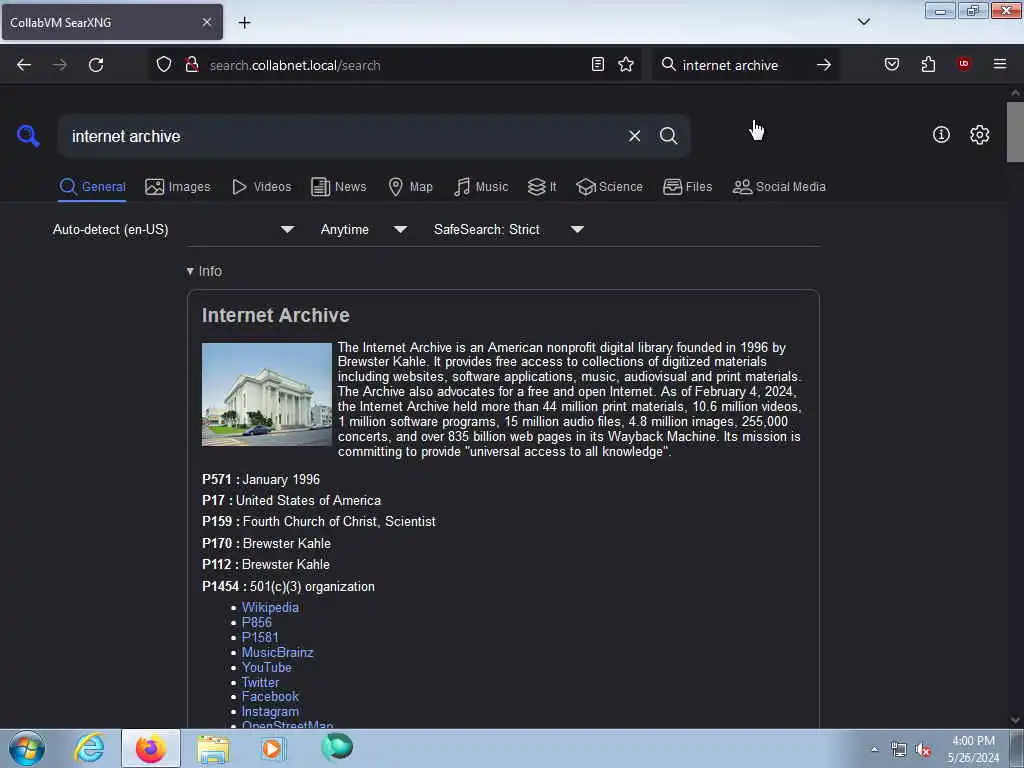The image size is (1024, 768).
Task: Open the YouTube link
Action: click(266, 667)
